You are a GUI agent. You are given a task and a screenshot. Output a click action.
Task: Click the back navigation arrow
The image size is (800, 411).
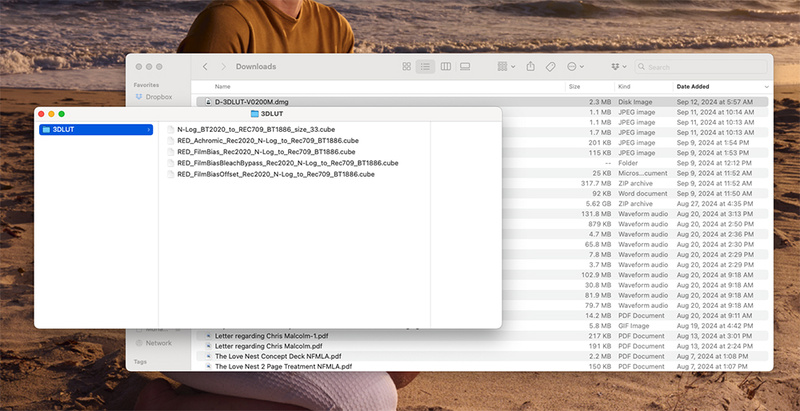(x=205, y=67)
